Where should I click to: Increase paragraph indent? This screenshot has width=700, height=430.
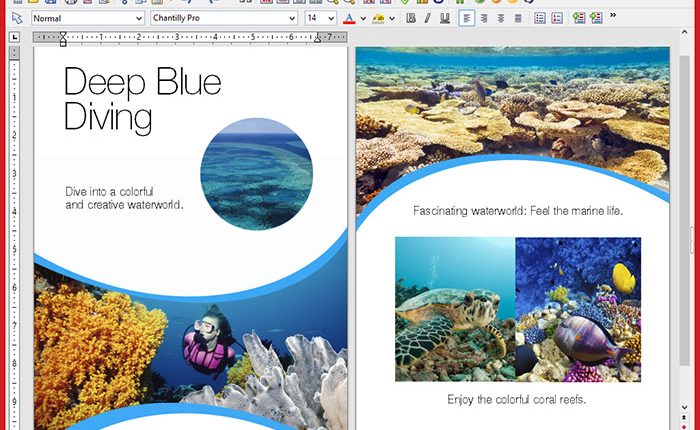596,18
